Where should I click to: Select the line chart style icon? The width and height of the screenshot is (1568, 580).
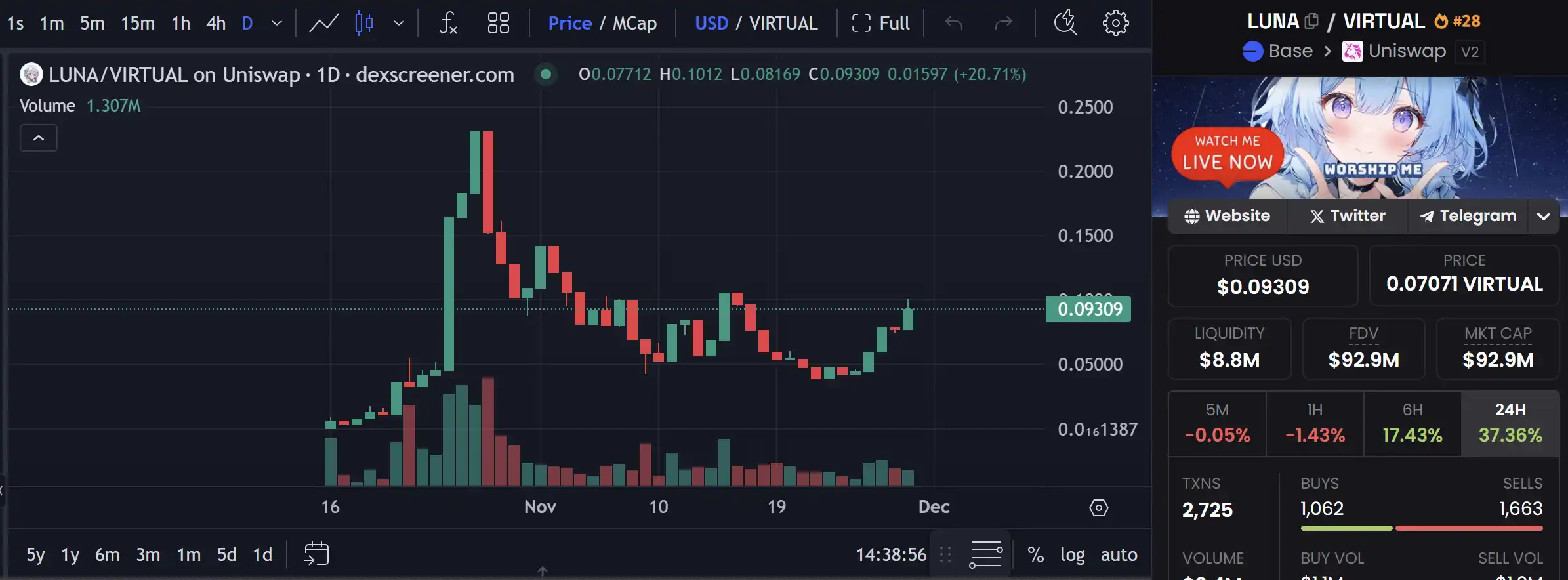(x=323, y=24)
